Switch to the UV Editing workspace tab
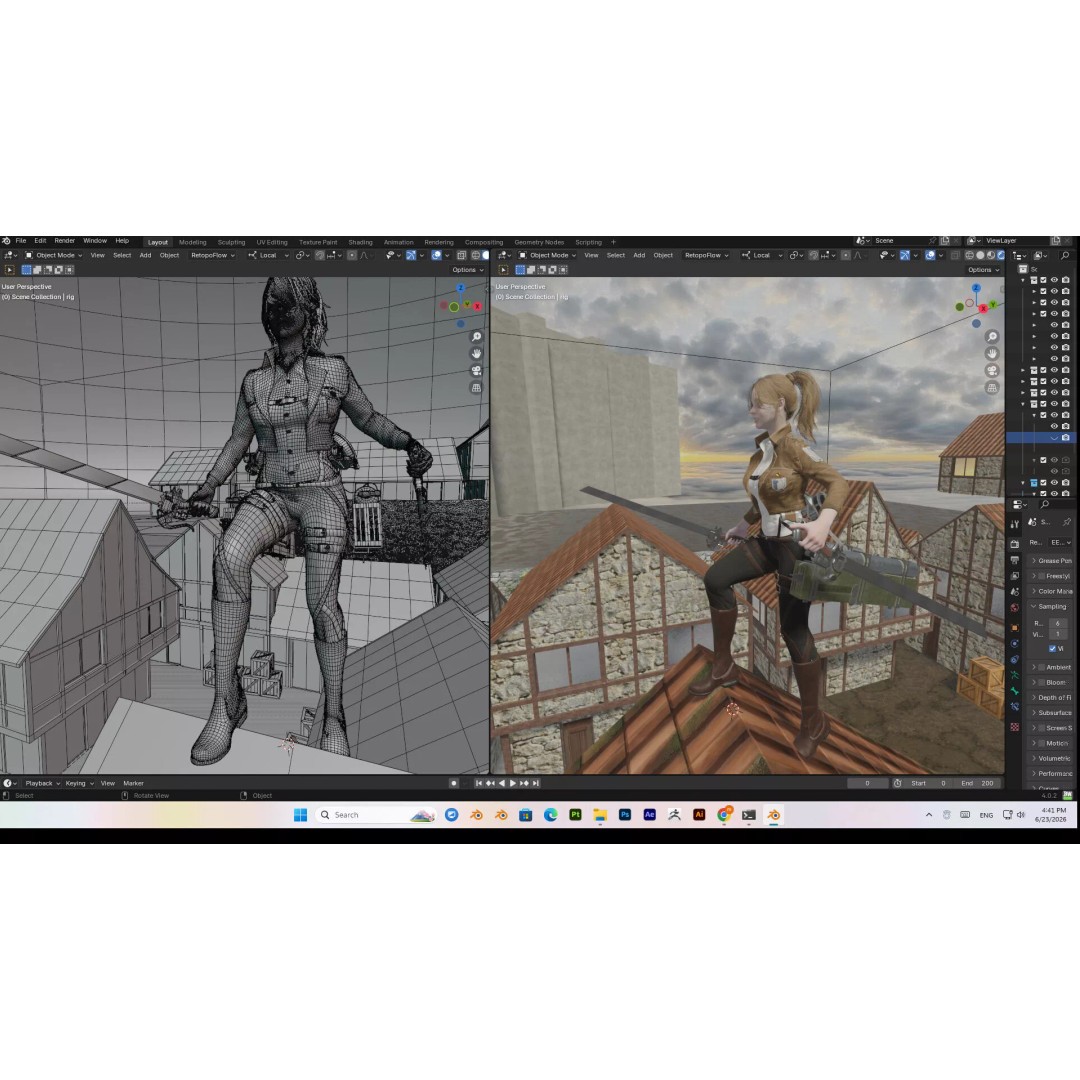Image resolution: width=1080 pixels, height=1080 pixels. coord(272,242)
